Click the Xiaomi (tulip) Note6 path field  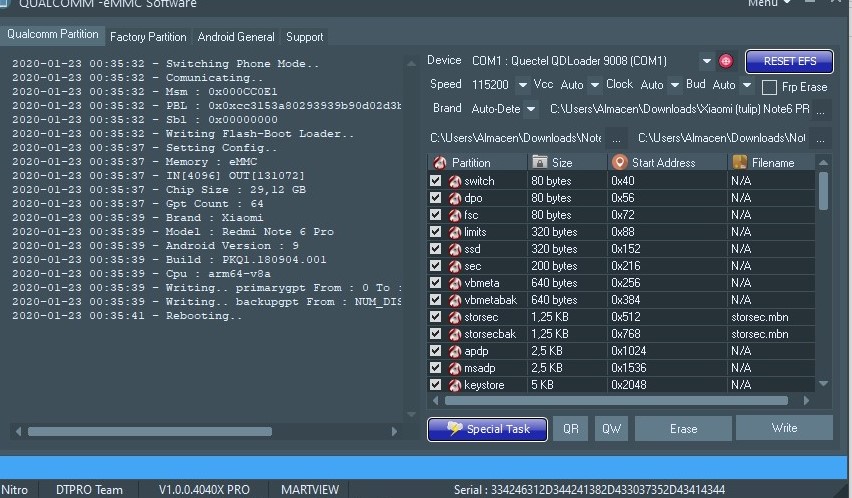point(680,109)
